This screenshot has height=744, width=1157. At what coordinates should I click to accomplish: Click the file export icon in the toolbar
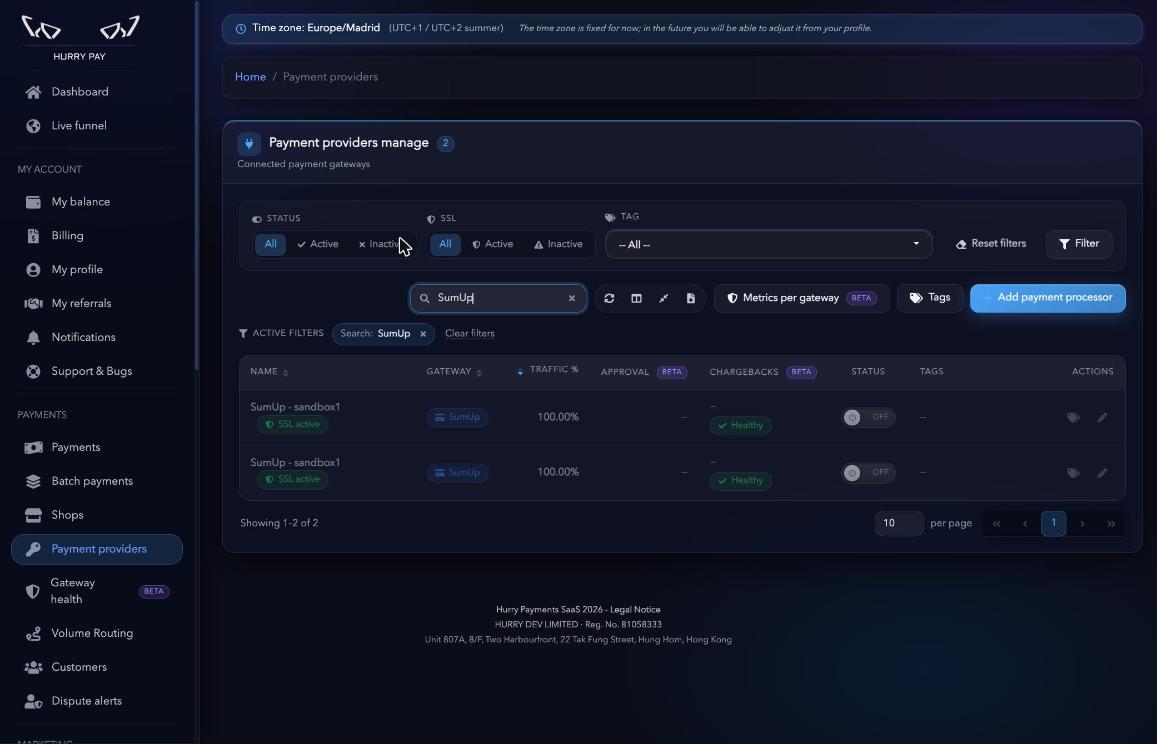coord(691,298)
